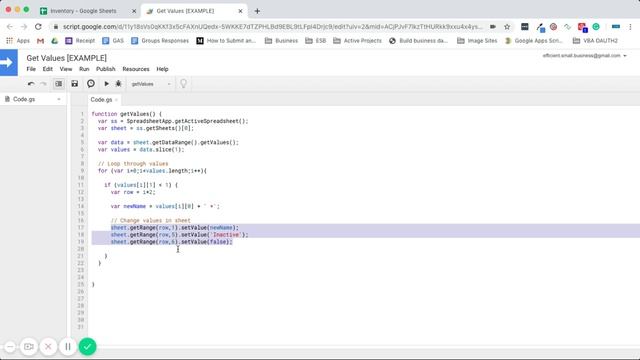This screenshot has width=640, height=360.
Task: Open the Edit menu
Action: click(47, 69)
